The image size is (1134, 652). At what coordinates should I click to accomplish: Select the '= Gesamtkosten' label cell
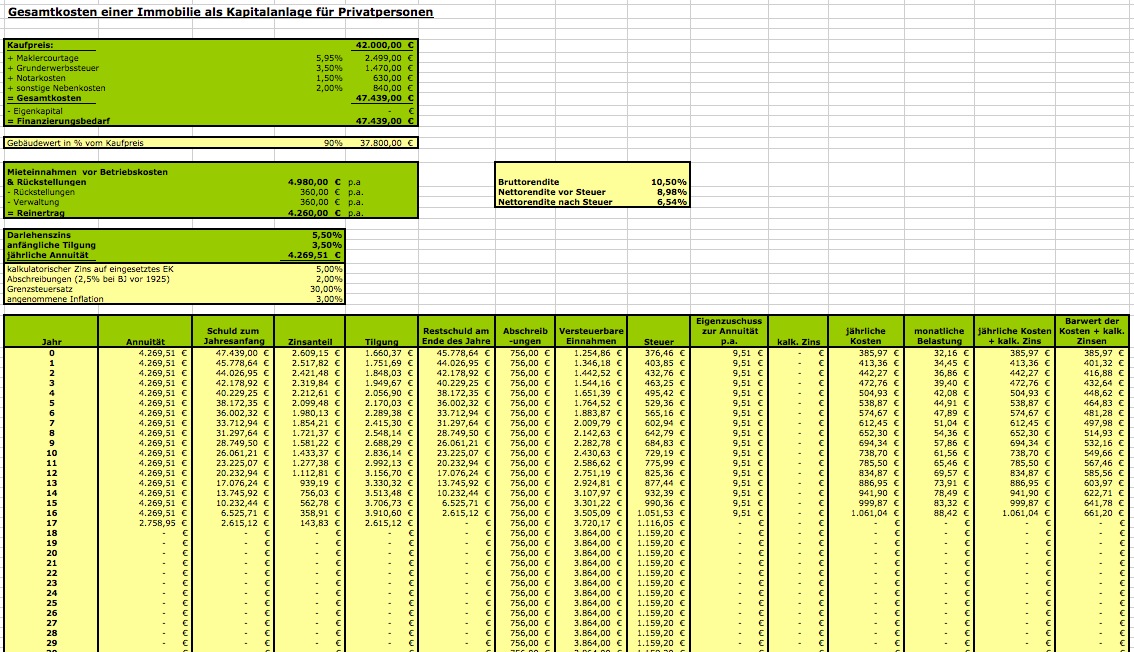point(44,98)
